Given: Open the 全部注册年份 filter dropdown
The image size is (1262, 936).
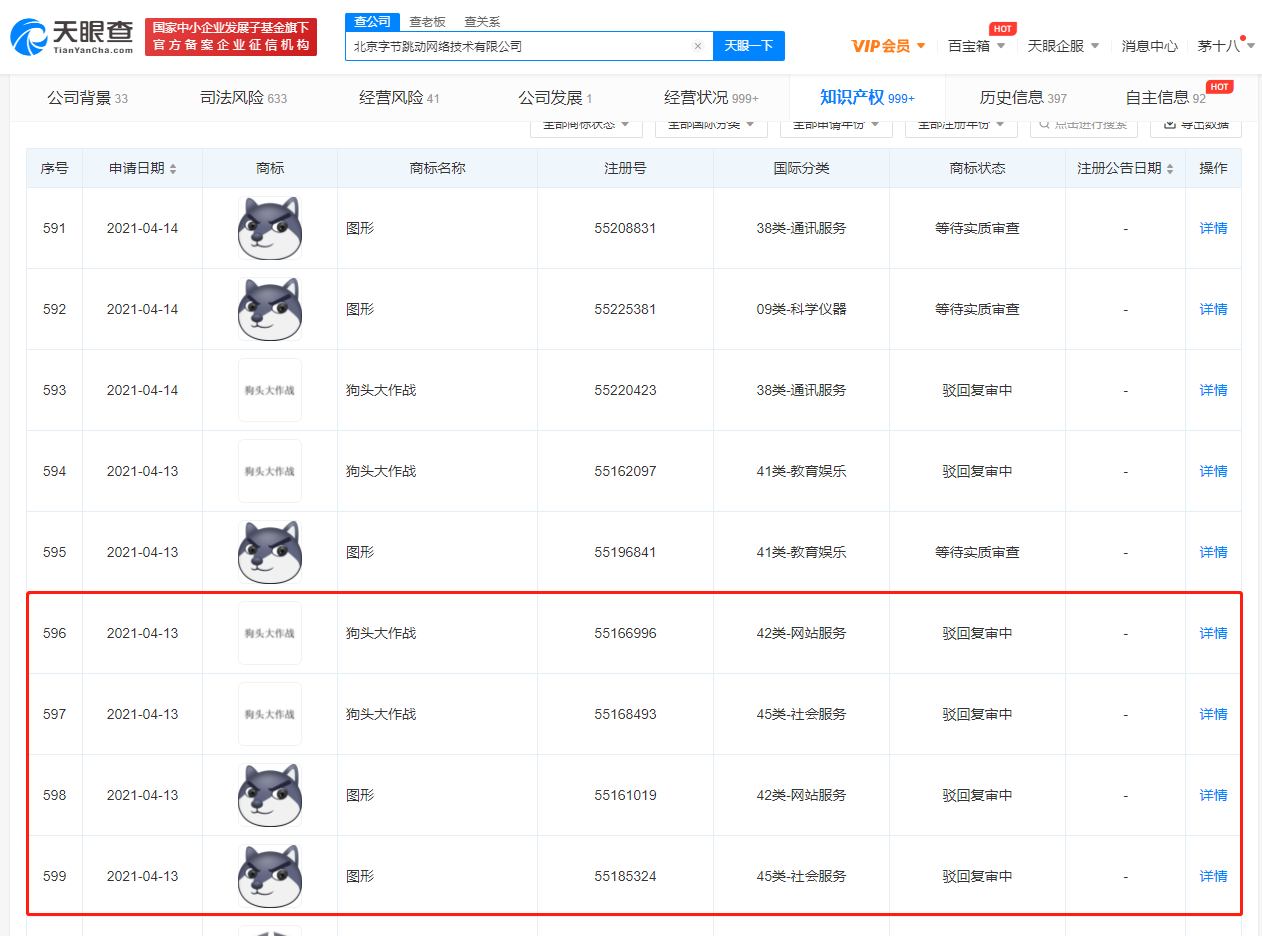Looking at the screenshot, I should tap(961, 125).
